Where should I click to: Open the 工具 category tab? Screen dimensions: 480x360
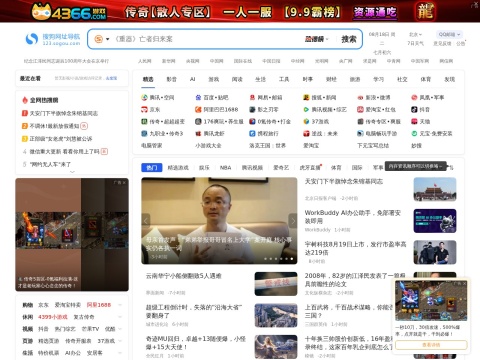click(x=284, y=79)
